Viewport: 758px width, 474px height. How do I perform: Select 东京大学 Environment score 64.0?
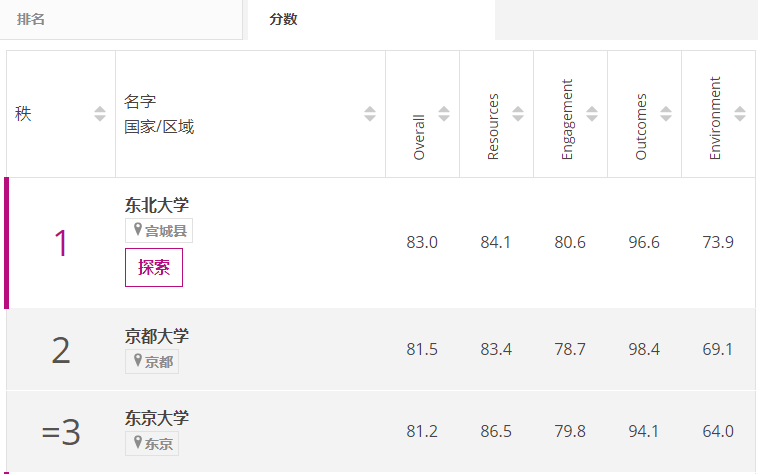pos(718,431)
